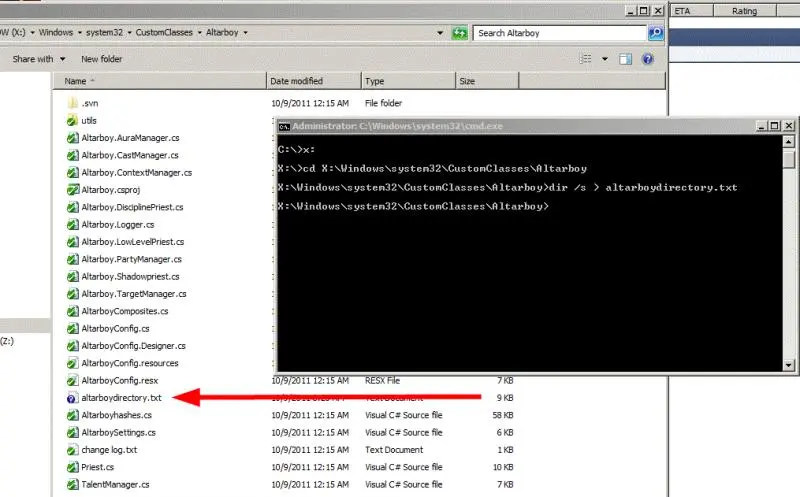Select the altarboydirectory.txt file icon
Screen dimensions: 800x497
click(x=72, y=398)
